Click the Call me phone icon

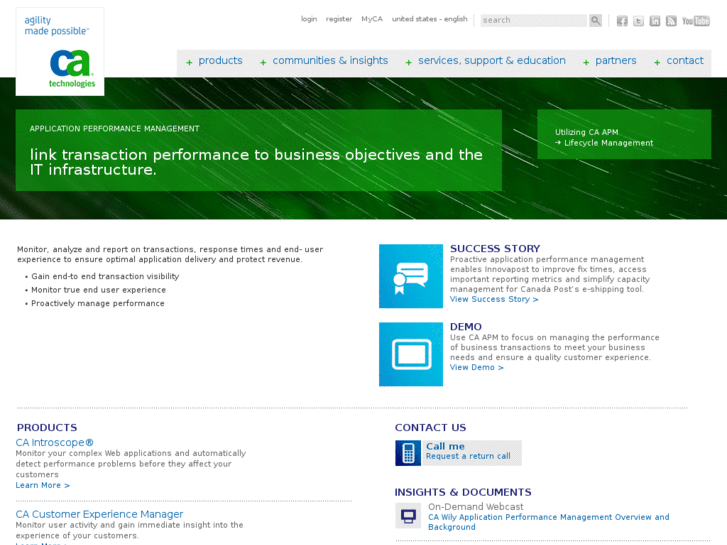408,453
